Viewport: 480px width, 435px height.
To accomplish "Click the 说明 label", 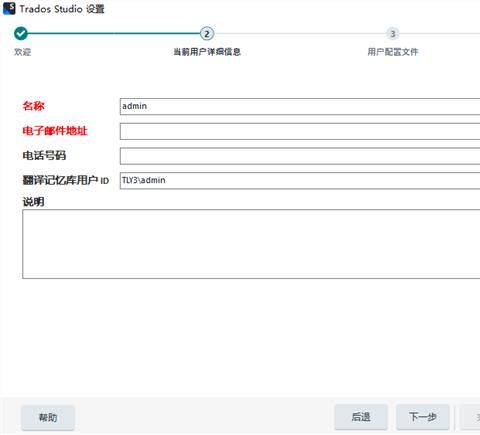I will pyautogui.click(x=33, y=202).
